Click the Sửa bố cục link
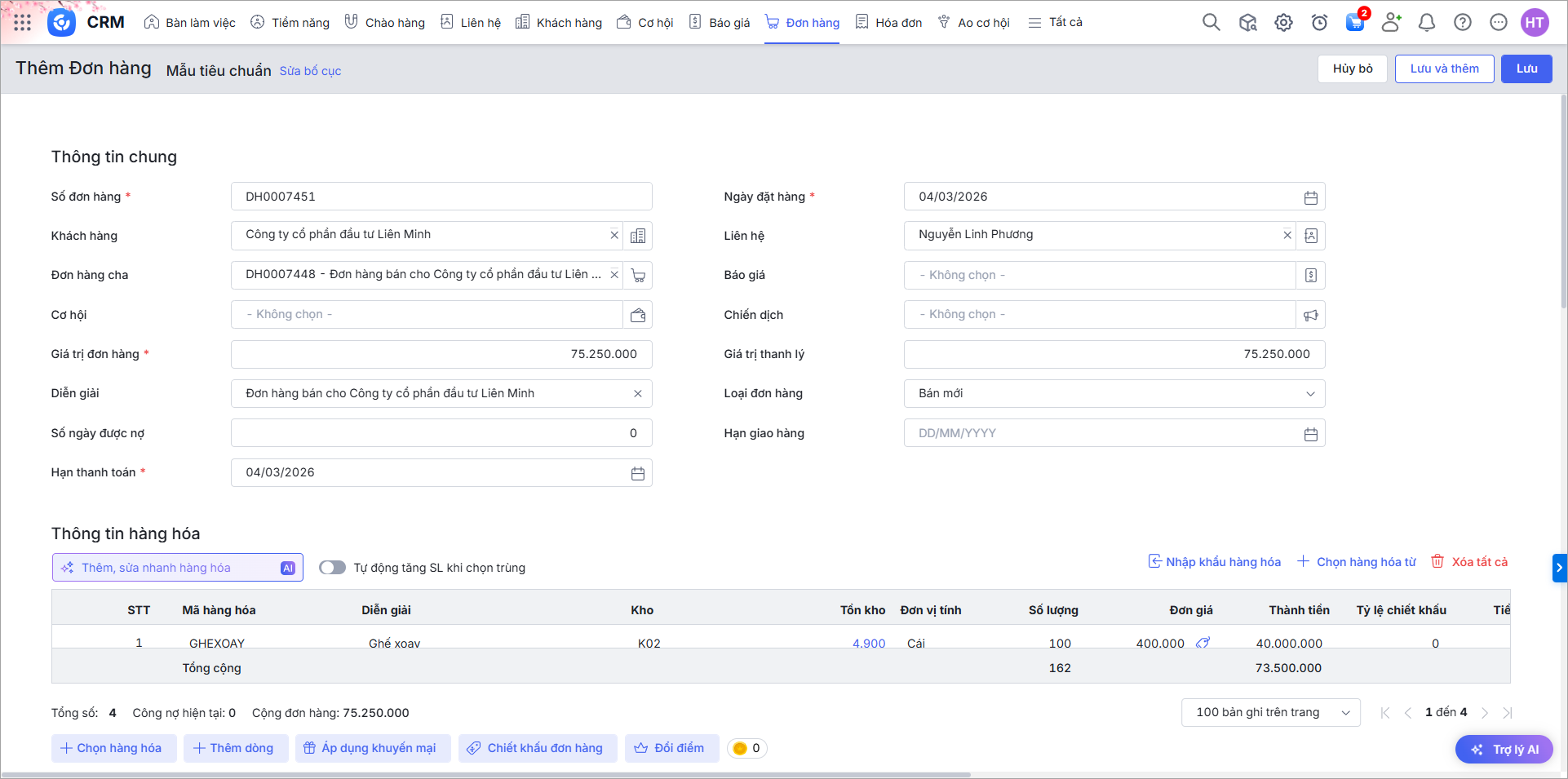Image resolution: width=1568 pixels, height=779 pixels. pyautogui.click(x=310, y=71)
